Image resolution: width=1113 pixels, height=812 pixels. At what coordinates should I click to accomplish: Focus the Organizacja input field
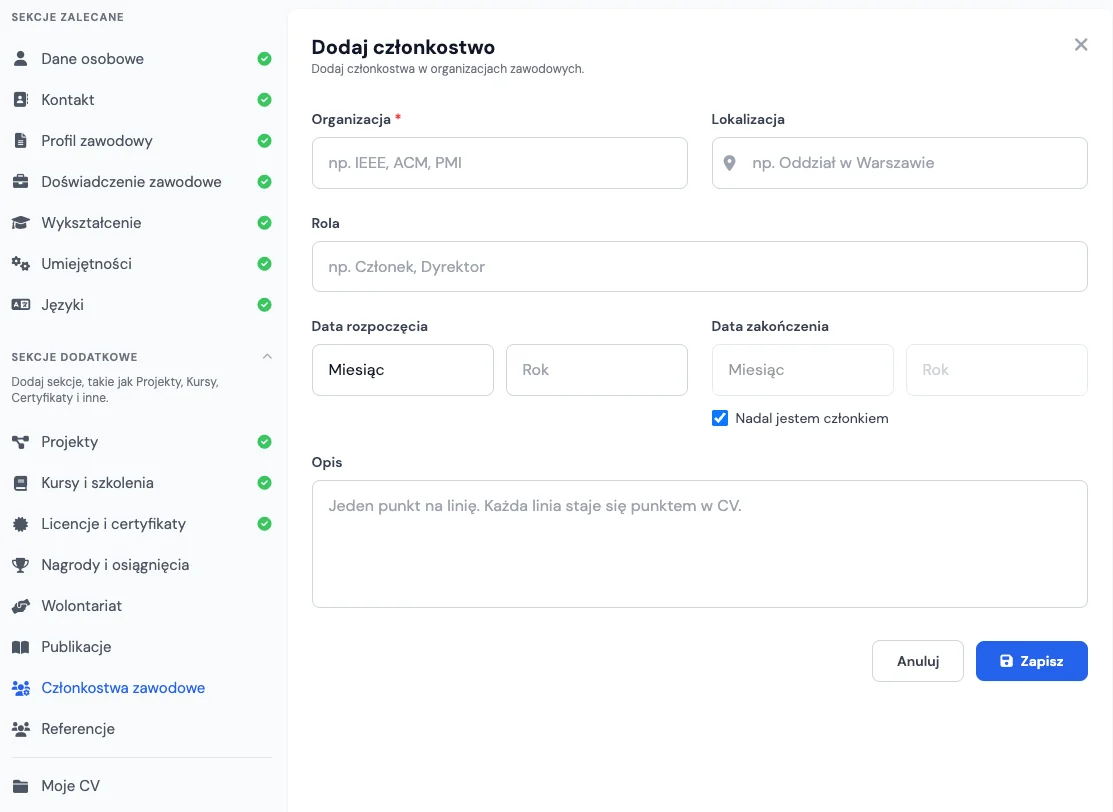pyautogui.click(x=500, y=163)
